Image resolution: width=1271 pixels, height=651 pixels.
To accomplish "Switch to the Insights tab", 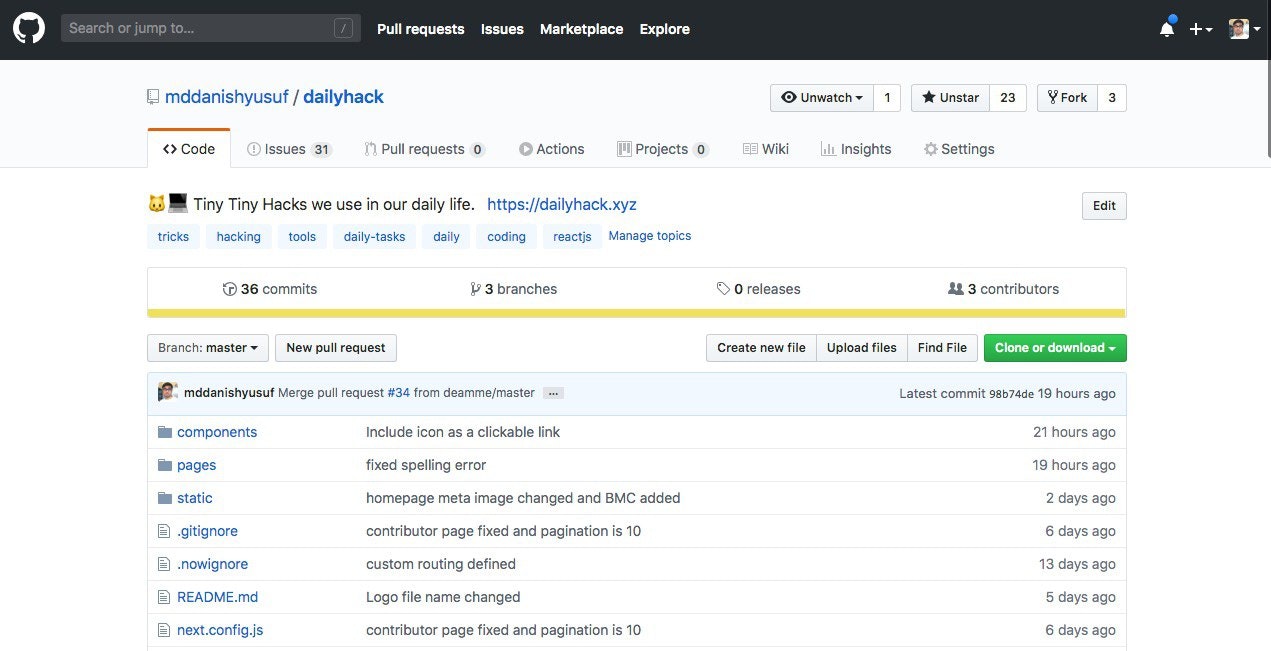I will (856, 149).
